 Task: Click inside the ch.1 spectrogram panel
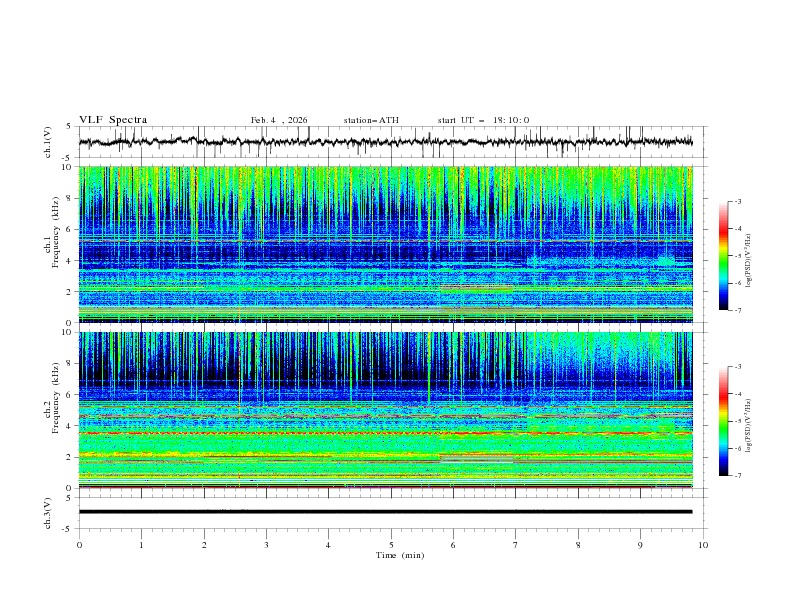pos(385,244)
